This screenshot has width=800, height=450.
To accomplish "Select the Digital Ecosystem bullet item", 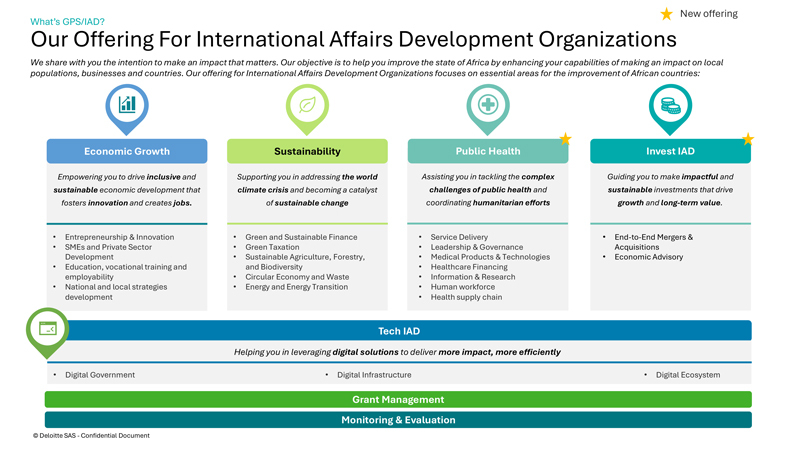I will point(688,375).
